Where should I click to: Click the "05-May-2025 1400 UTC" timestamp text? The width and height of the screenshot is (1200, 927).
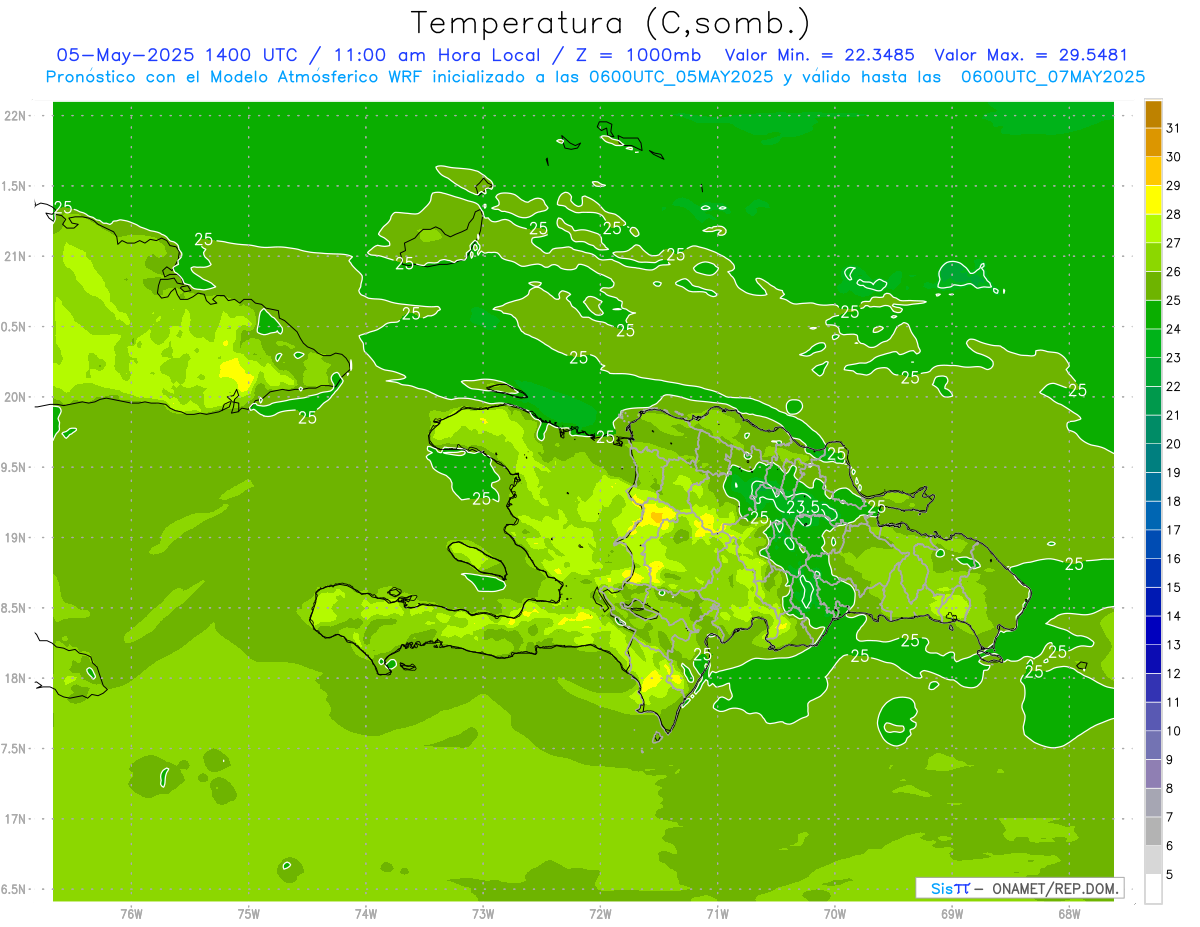176,55
